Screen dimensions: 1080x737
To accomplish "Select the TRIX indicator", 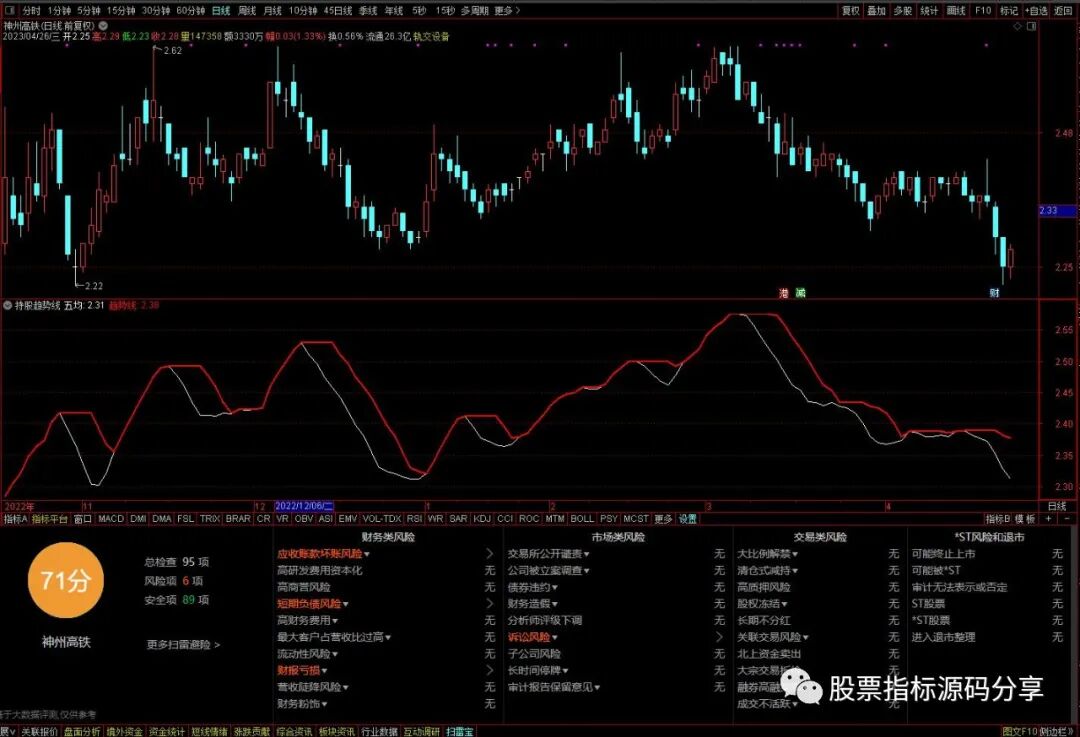I will [x=209, y=519].
